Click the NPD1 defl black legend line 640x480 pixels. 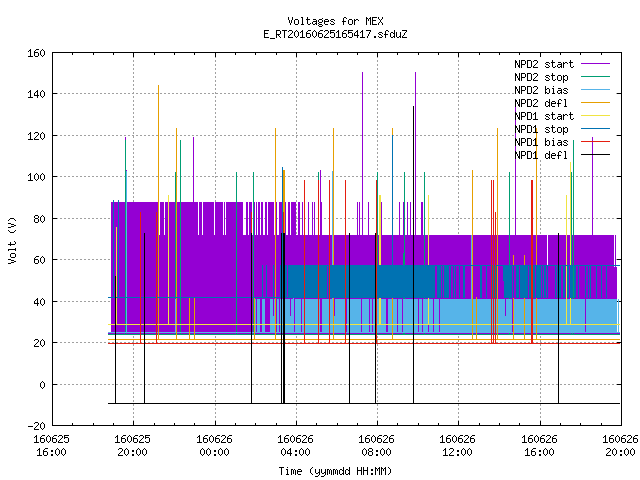tap(595, 155)
